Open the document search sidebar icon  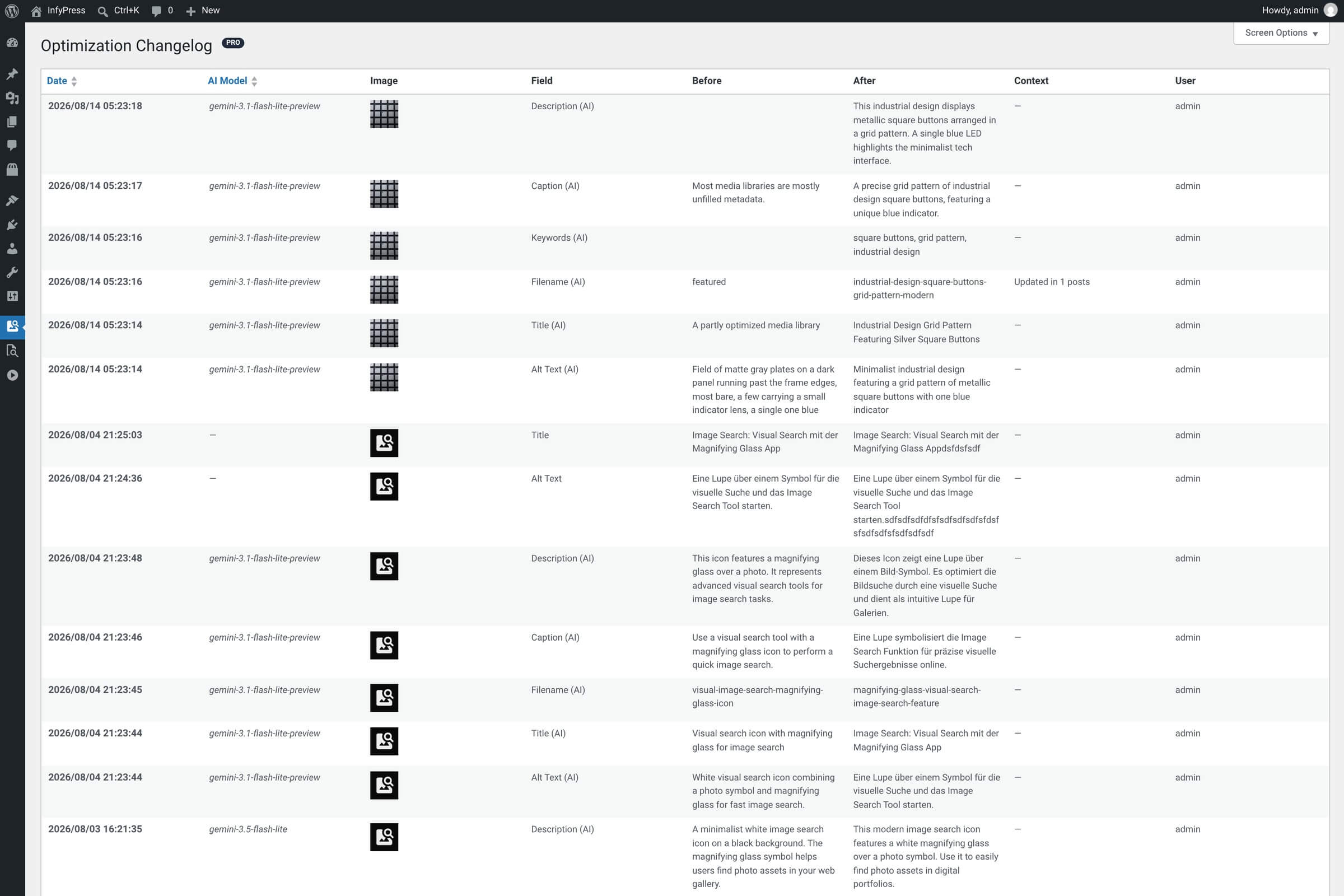pos(12,351)
